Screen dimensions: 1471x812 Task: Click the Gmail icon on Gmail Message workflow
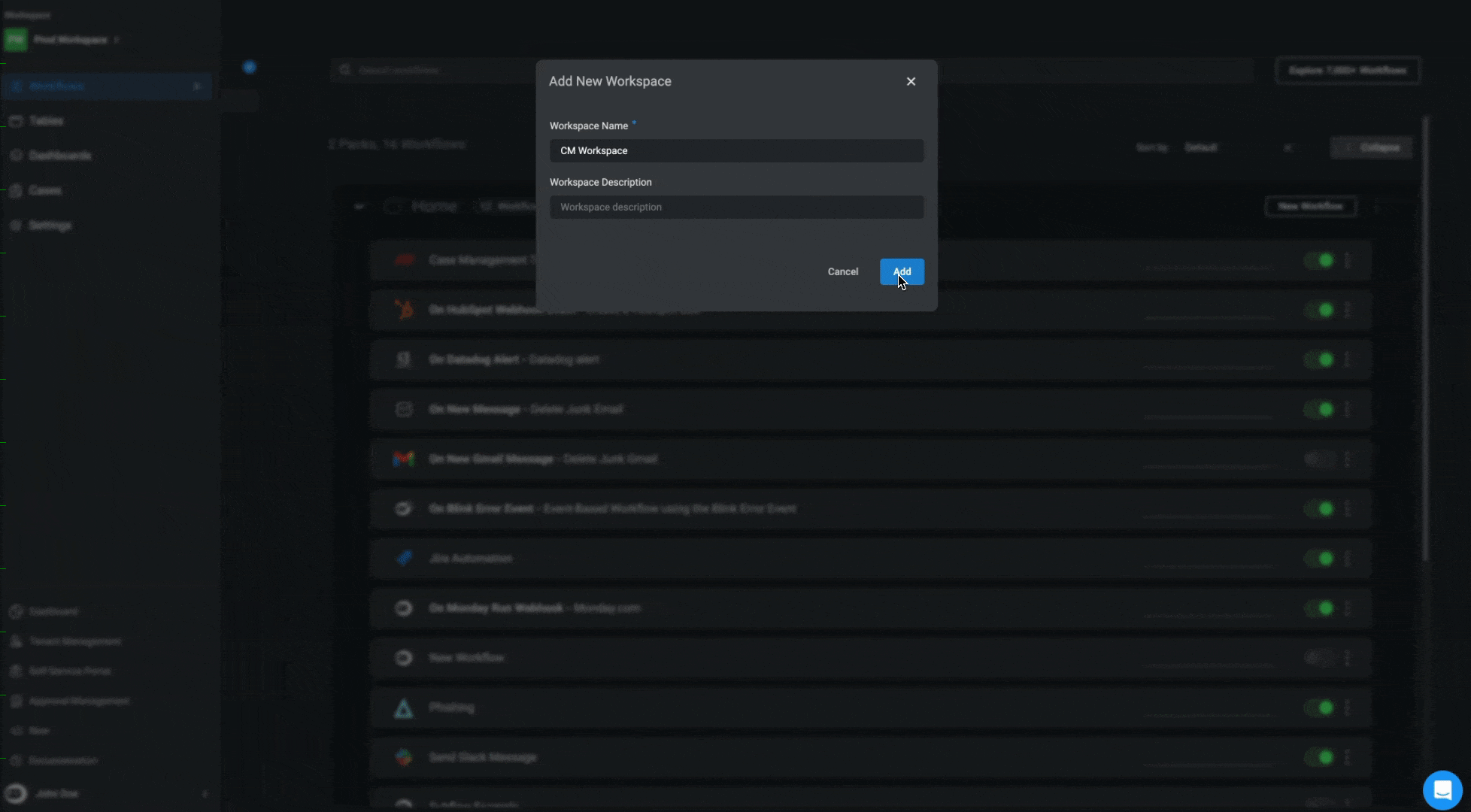pyautogui.click(x=404, y=459)
